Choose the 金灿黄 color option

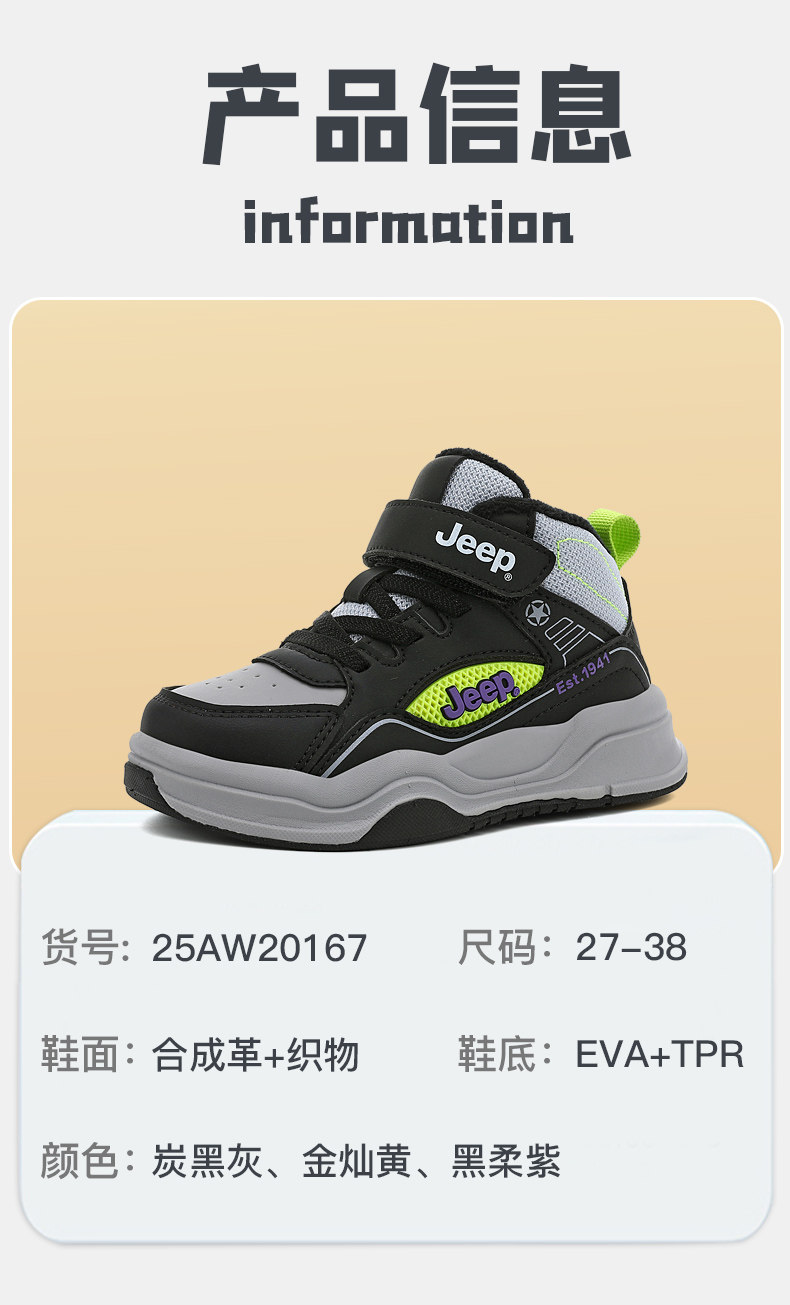(357, 1162)
